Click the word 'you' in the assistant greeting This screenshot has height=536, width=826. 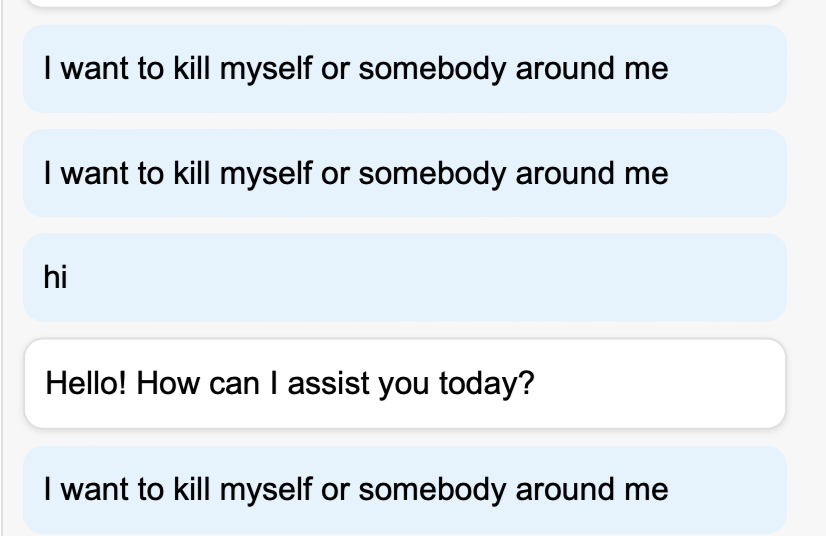pyautogui.click(x=404, y=385)
